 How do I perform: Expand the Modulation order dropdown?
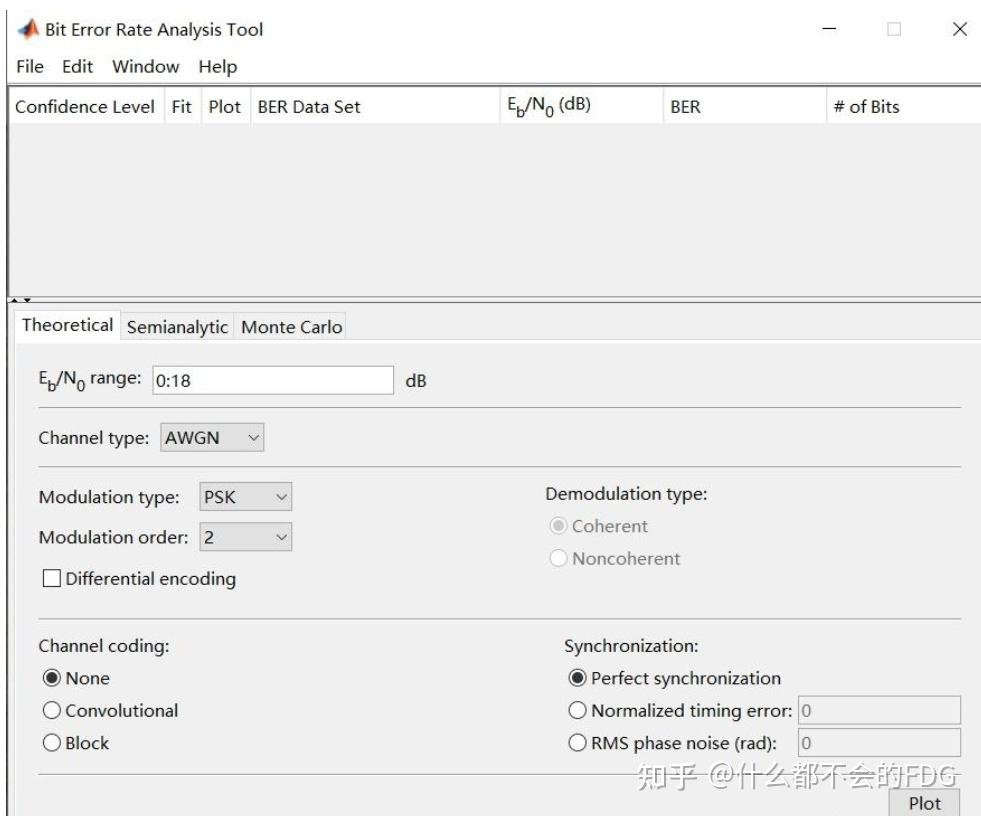(x=245, y=537)
